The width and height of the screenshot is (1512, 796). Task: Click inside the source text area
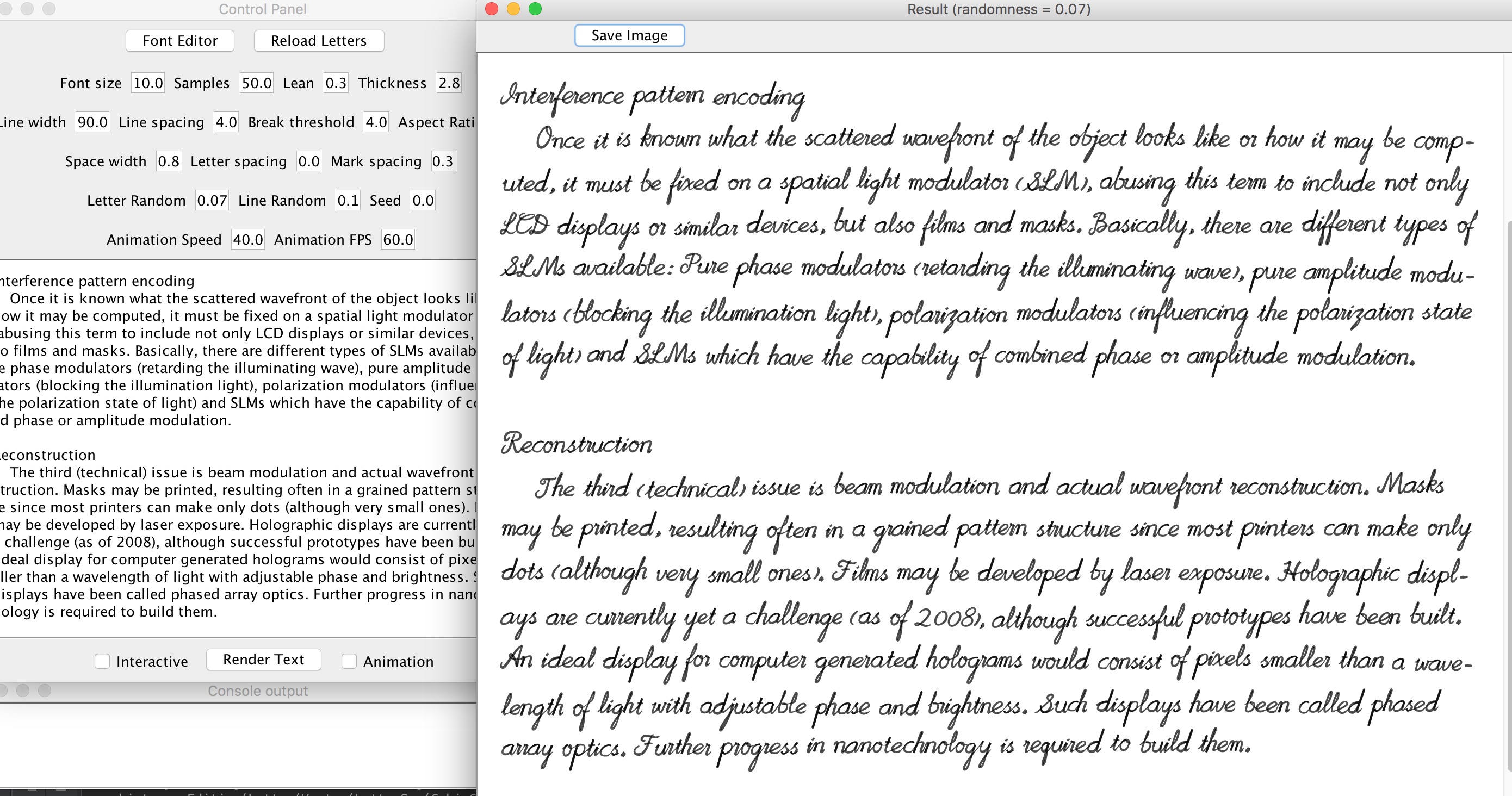(x=235, y=446)
